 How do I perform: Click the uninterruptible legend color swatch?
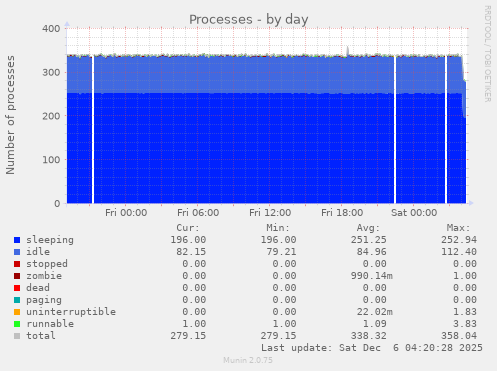(x=17, y=312)
